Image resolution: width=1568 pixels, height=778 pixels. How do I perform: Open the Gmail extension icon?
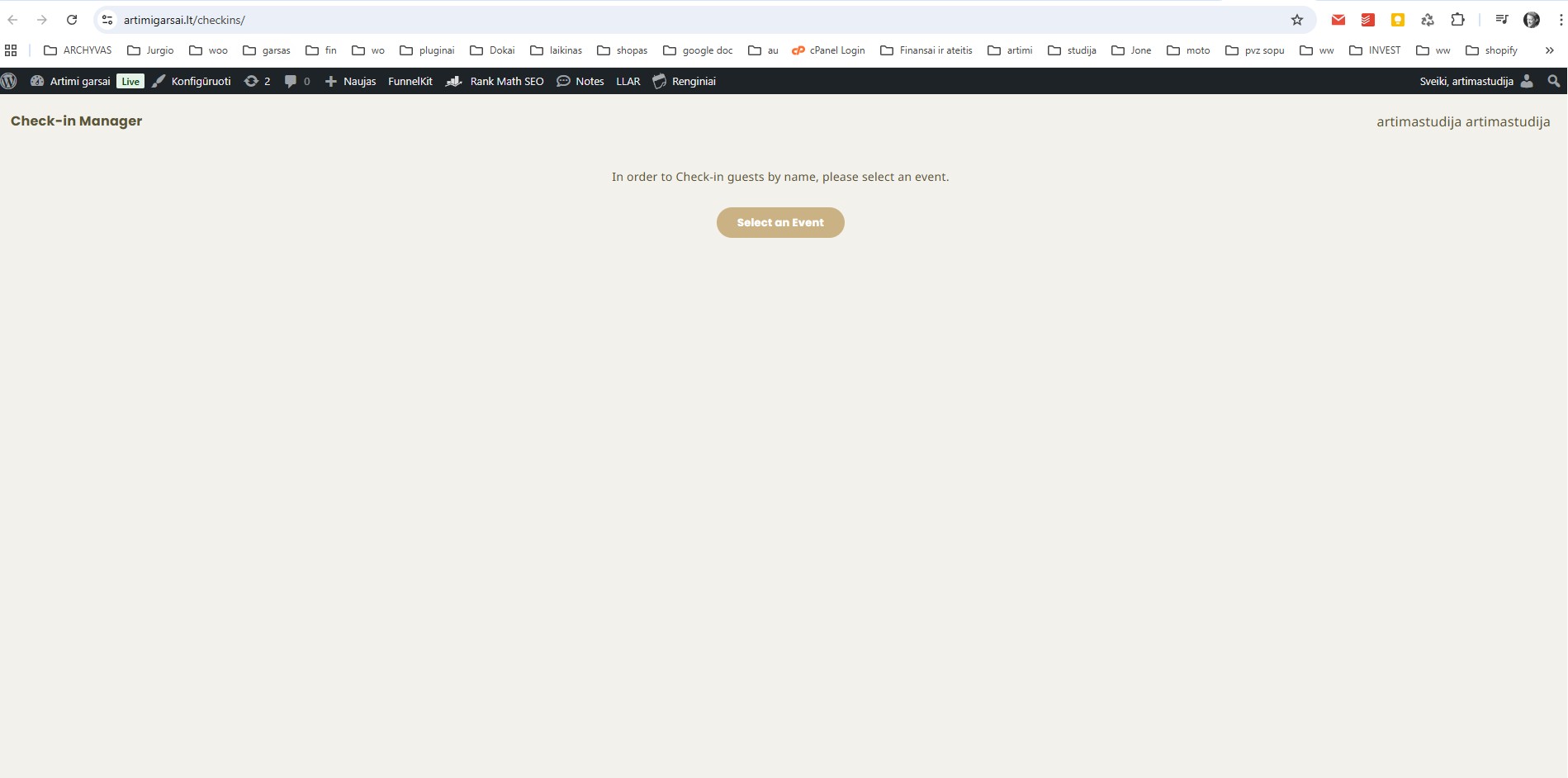point(1338,20)
